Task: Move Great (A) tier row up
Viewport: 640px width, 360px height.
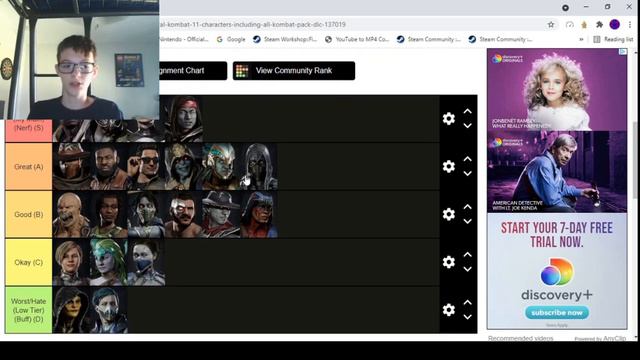Action: (468, 159)
